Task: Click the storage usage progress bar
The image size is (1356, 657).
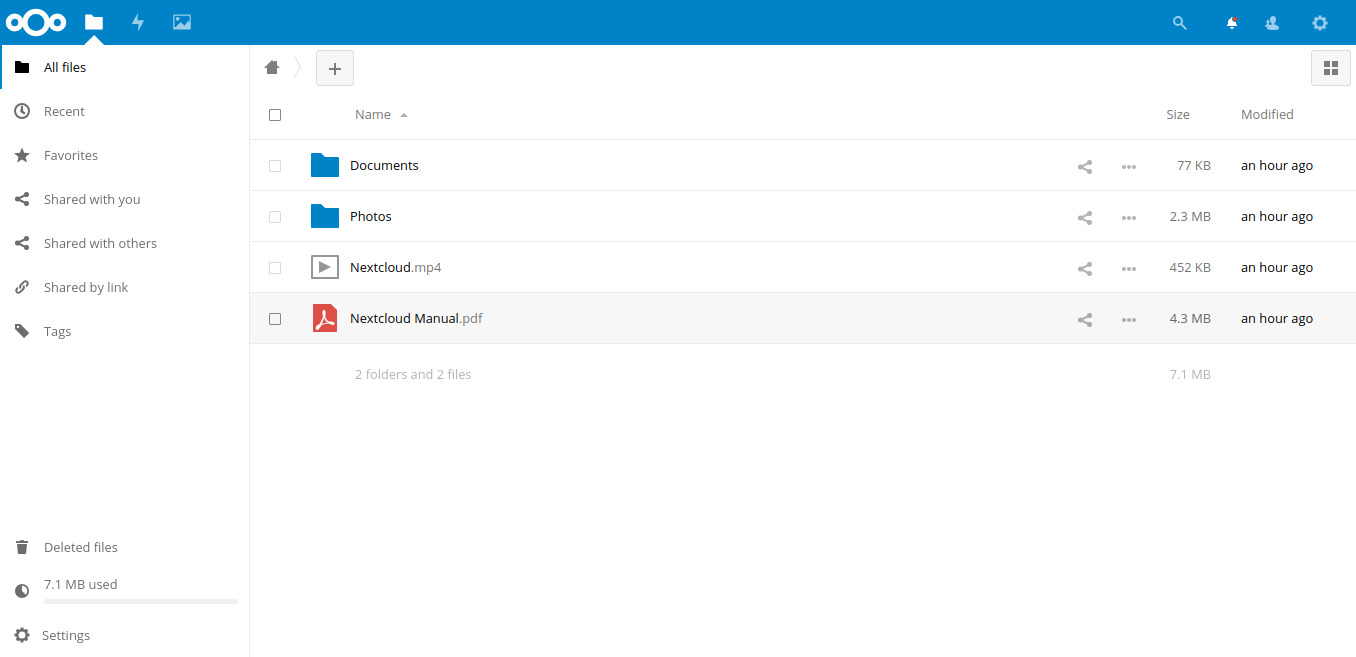Action: (141, 601)
